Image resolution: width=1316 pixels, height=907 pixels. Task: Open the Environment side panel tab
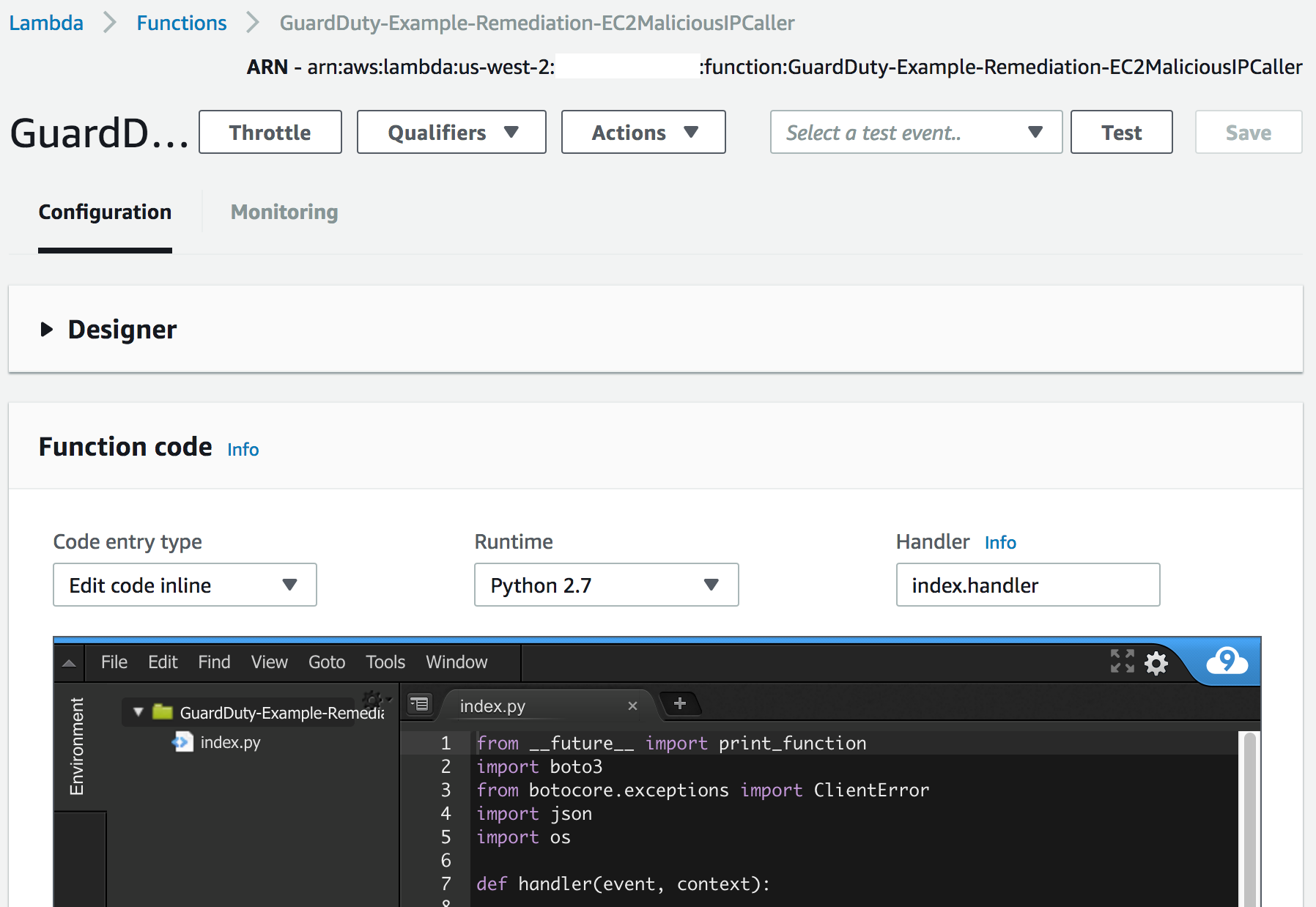tap(77, 747)
